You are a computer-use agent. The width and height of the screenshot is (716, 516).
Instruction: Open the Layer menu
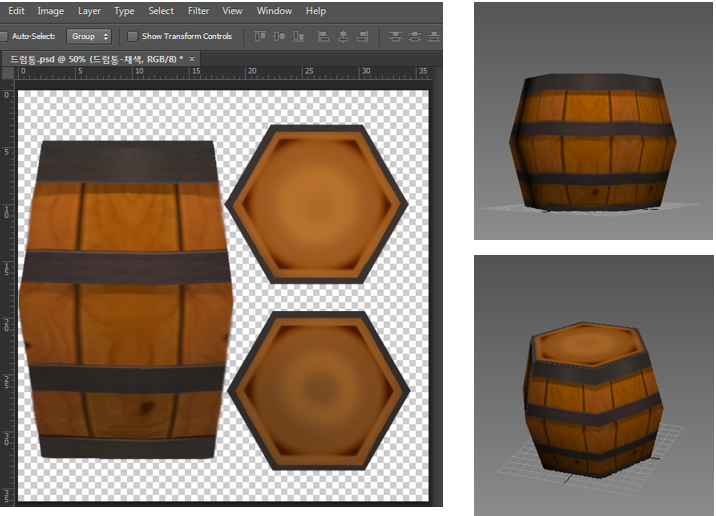click(89, 11)
